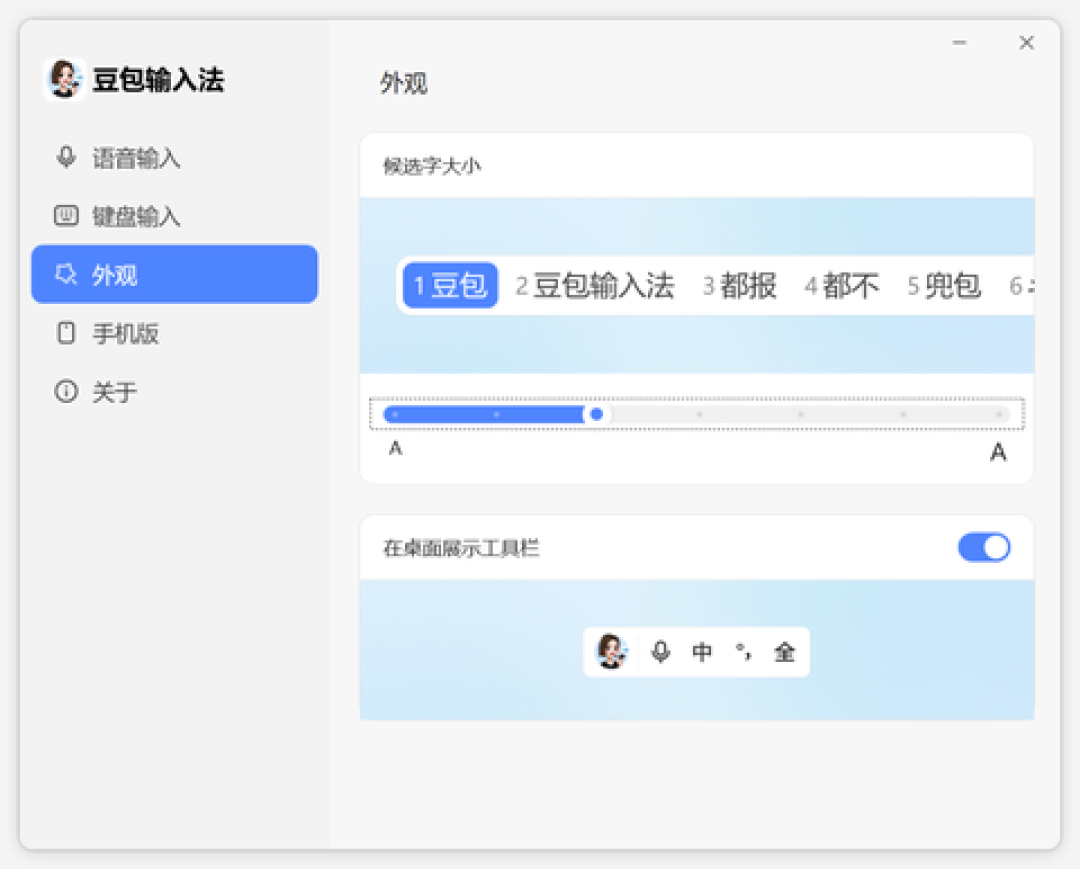Select candidate 5 兜包
This screenshot has width=1080, height=869.
click(944, 285)
